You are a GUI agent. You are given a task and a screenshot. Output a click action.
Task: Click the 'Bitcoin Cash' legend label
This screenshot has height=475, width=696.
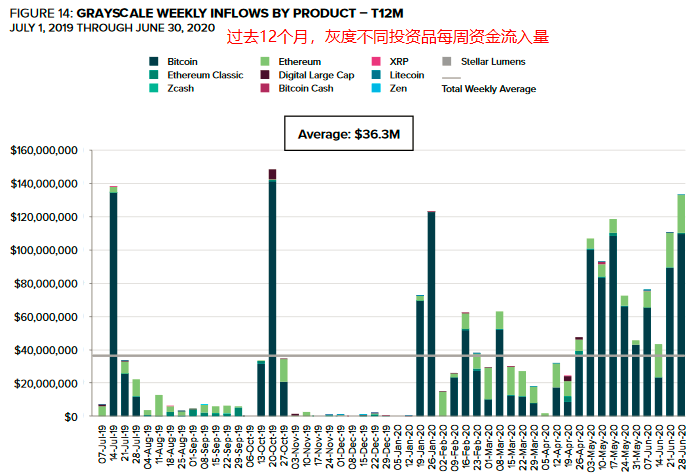tap(306, 88)
